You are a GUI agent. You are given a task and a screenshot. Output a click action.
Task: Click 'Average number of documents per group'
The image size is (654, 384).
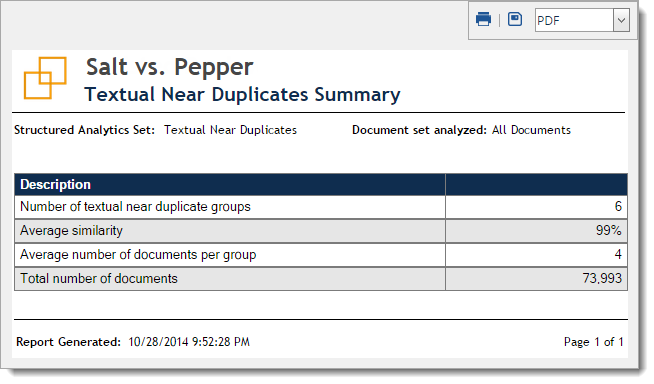coord(138,255)
